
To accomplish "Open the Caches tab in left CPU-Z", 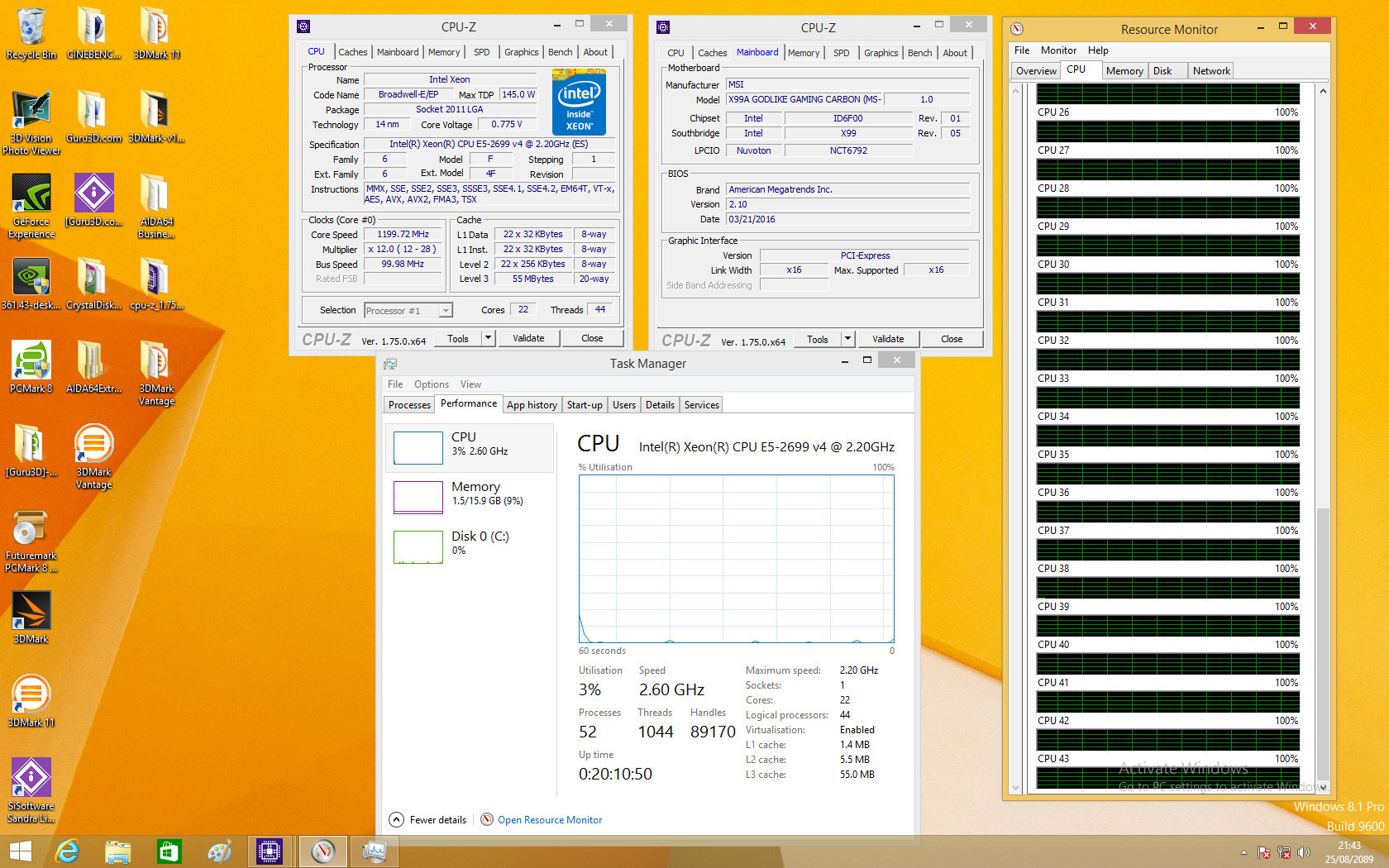I will click(x=353, y=52).
